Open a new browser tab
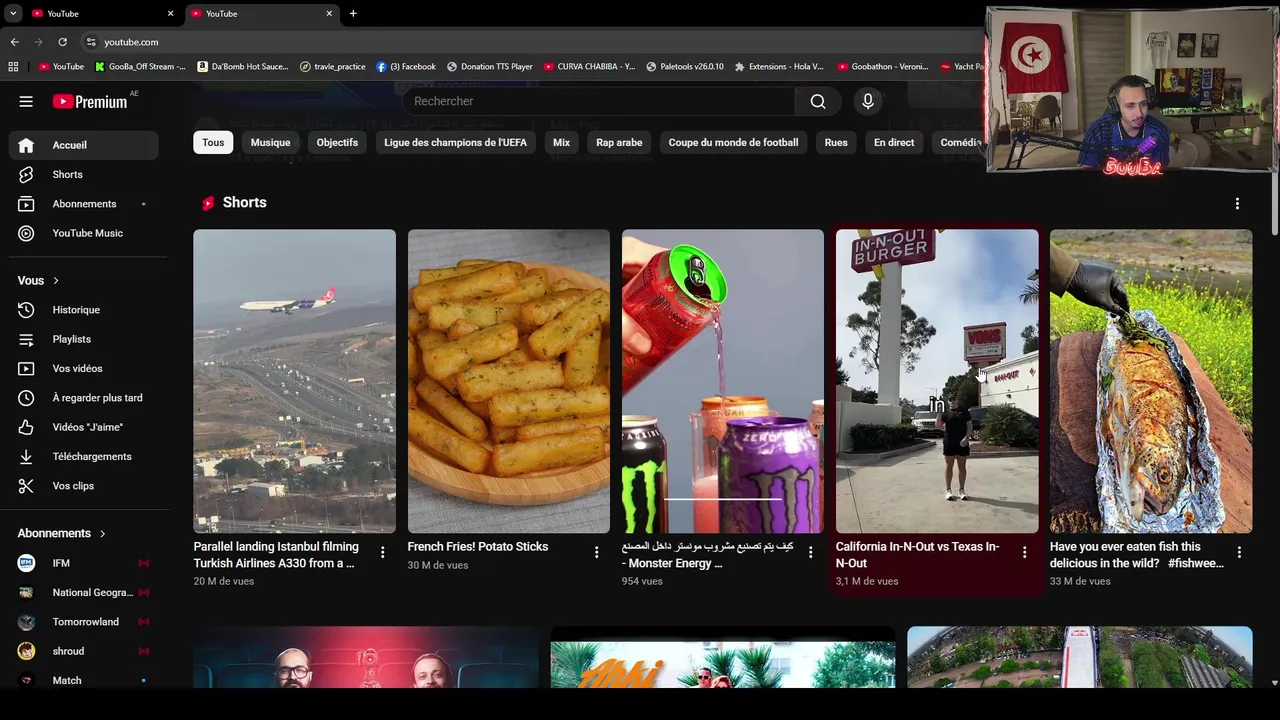This screenshot has width=1280, height=720. click(x=353, y=14)
